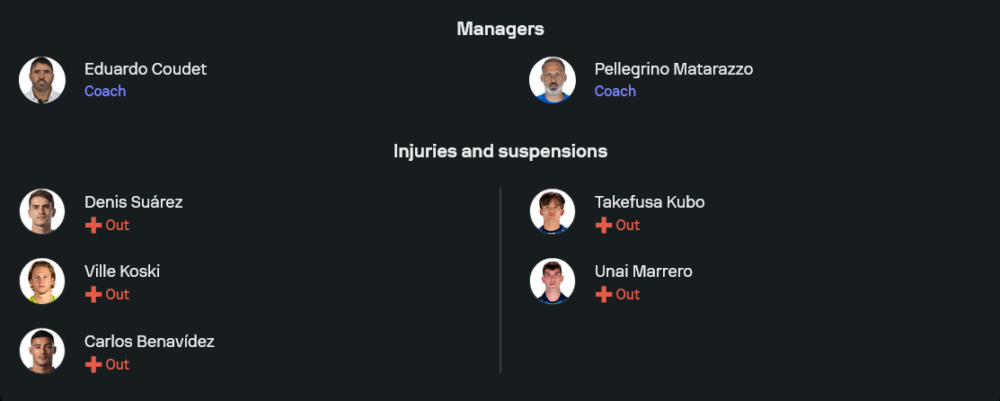This screenshot has width=1000, height=401.
Task: Open Eduardo Coudet's profile name link
Action: [145, 69]
